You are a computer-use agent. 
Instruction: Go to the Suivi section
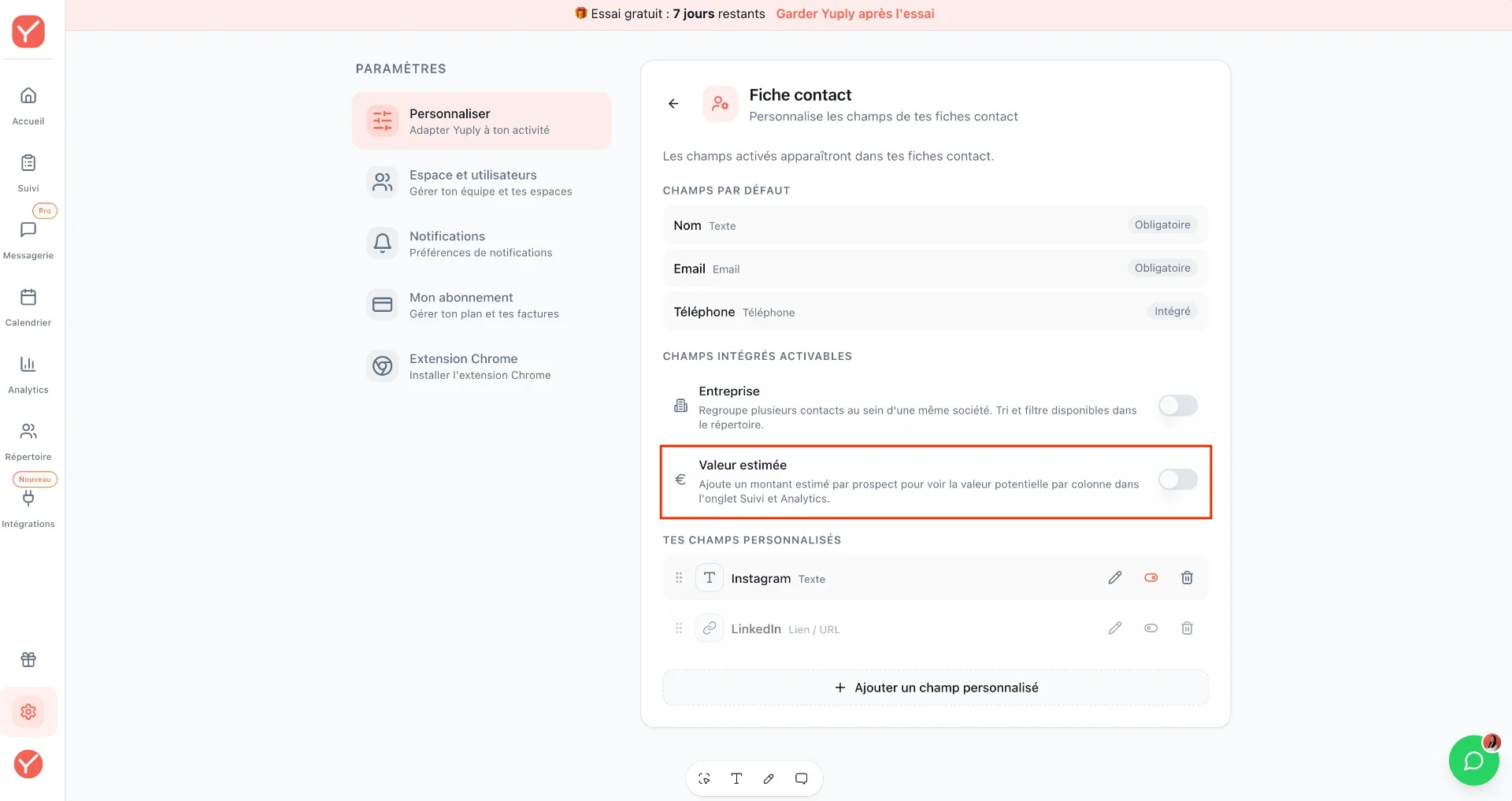[28, 173]
